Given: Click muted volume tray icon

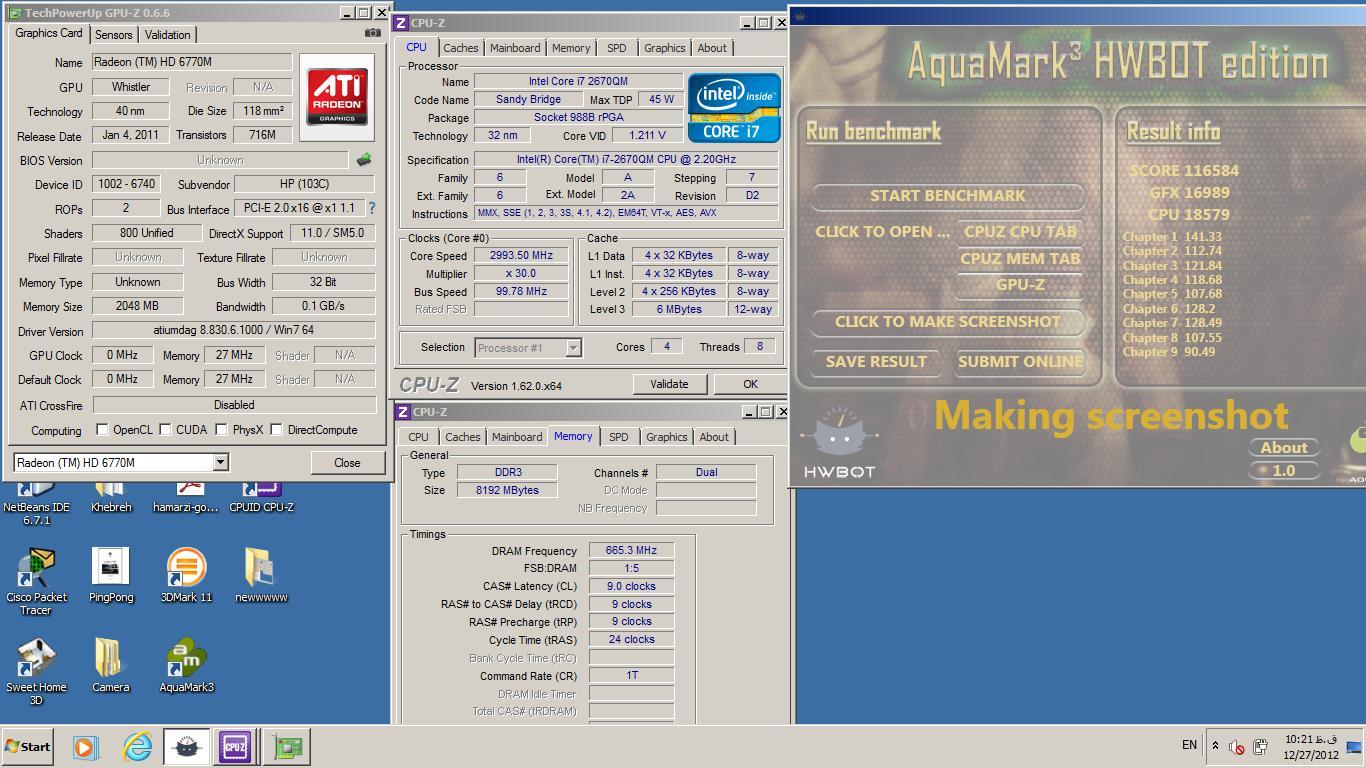Looking at the screenshot, I should pyautogui.click(x=1237, y=746).
